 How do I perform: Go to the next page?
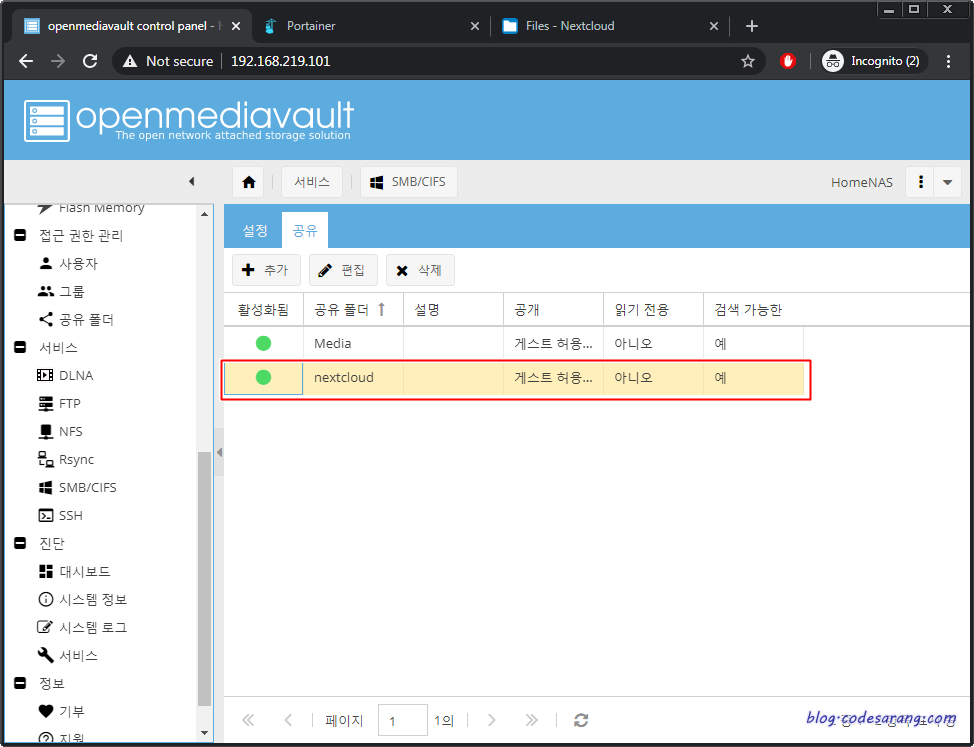click(x=491, y=720)
